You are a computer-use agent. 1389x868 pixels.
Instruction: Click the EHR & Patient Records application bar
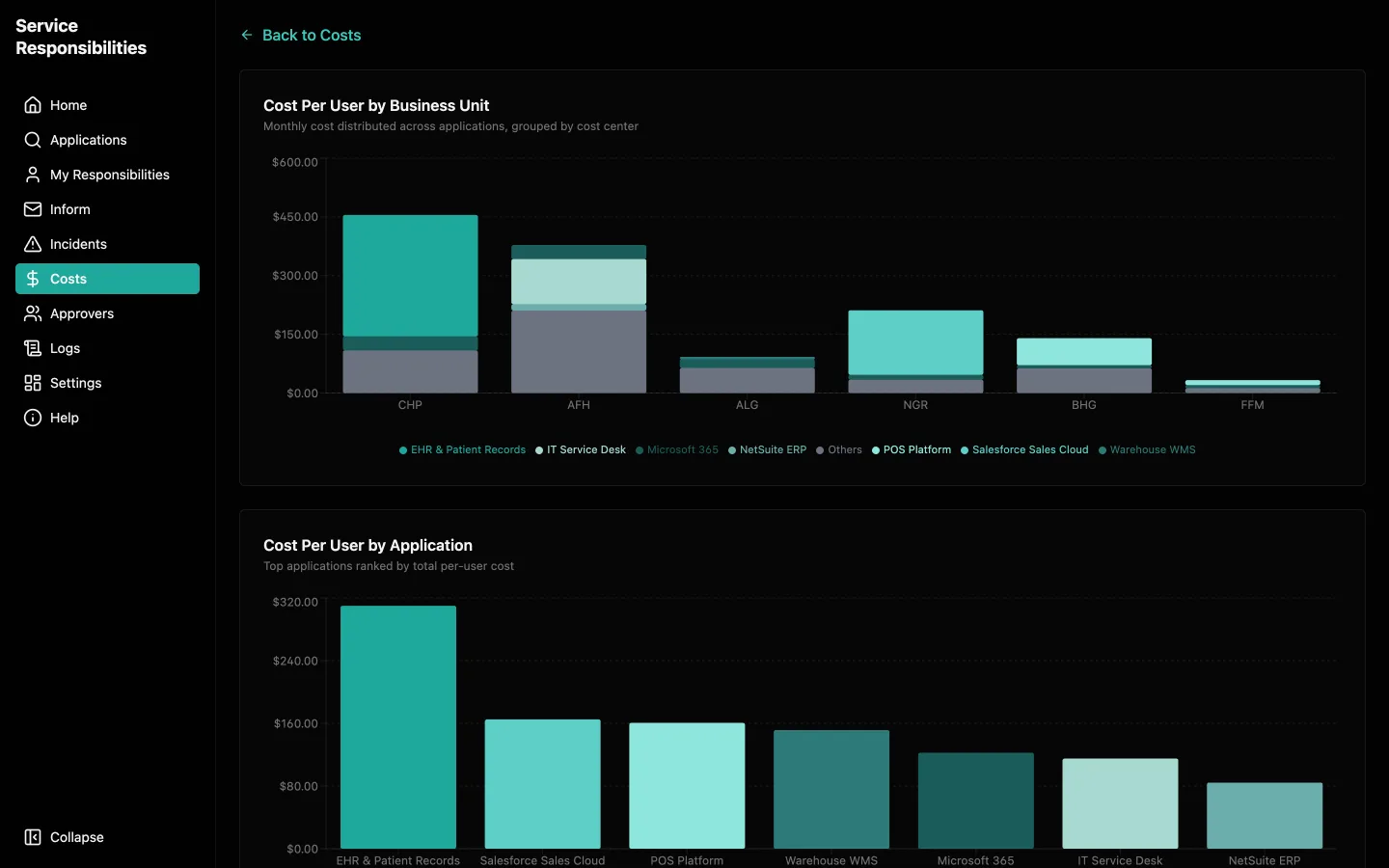(398, 727)
